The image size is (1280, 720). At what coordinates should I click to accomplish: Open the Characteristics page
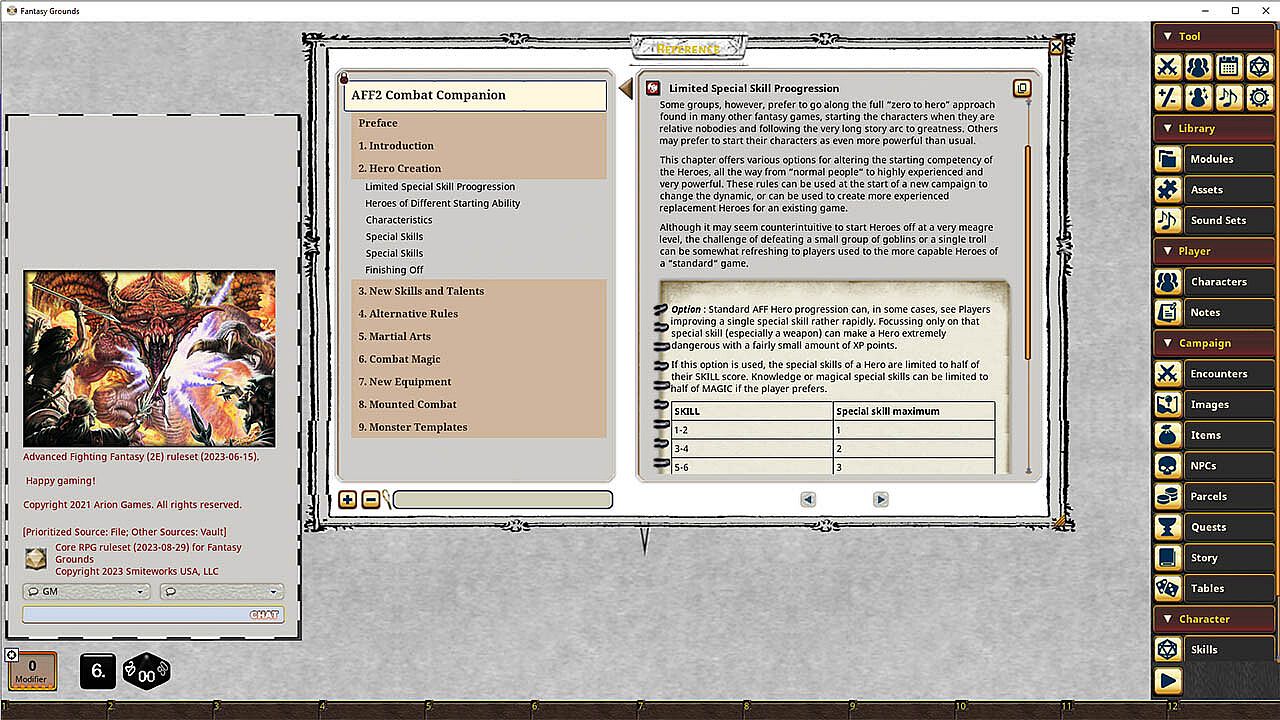(399, 220)
